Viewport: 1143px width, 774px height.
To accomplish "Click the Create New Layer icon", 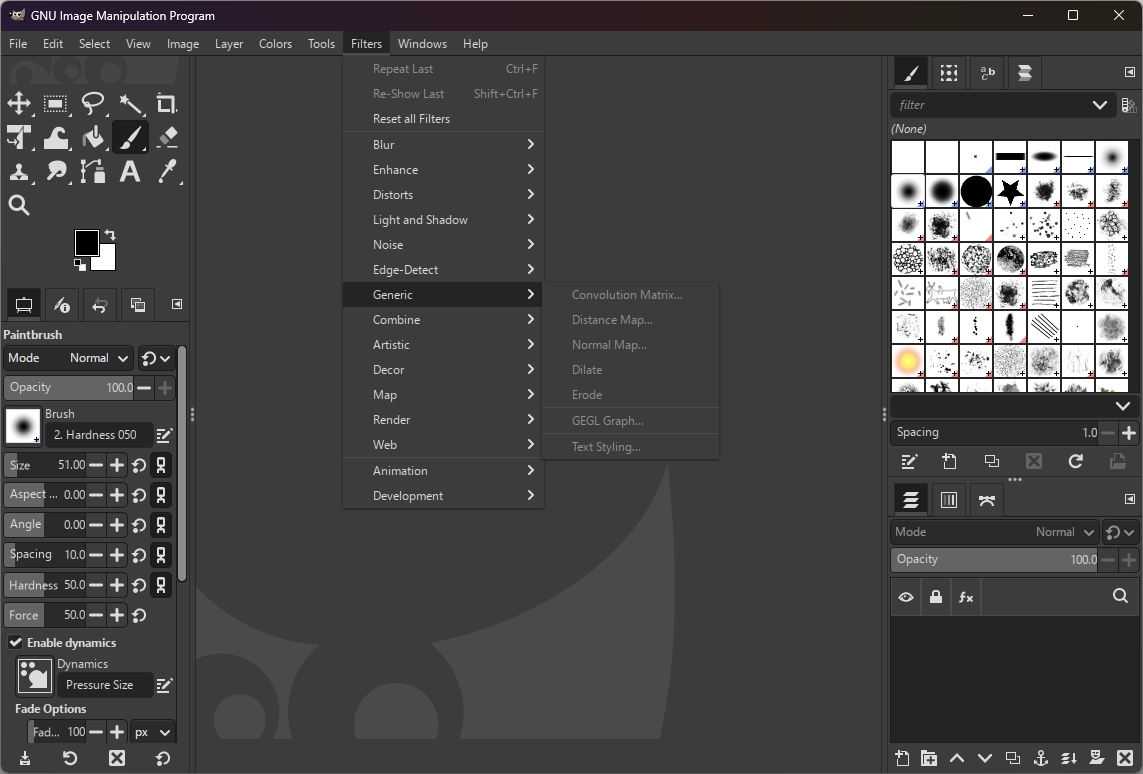I will pyautogui.click(x=901, y=758).
